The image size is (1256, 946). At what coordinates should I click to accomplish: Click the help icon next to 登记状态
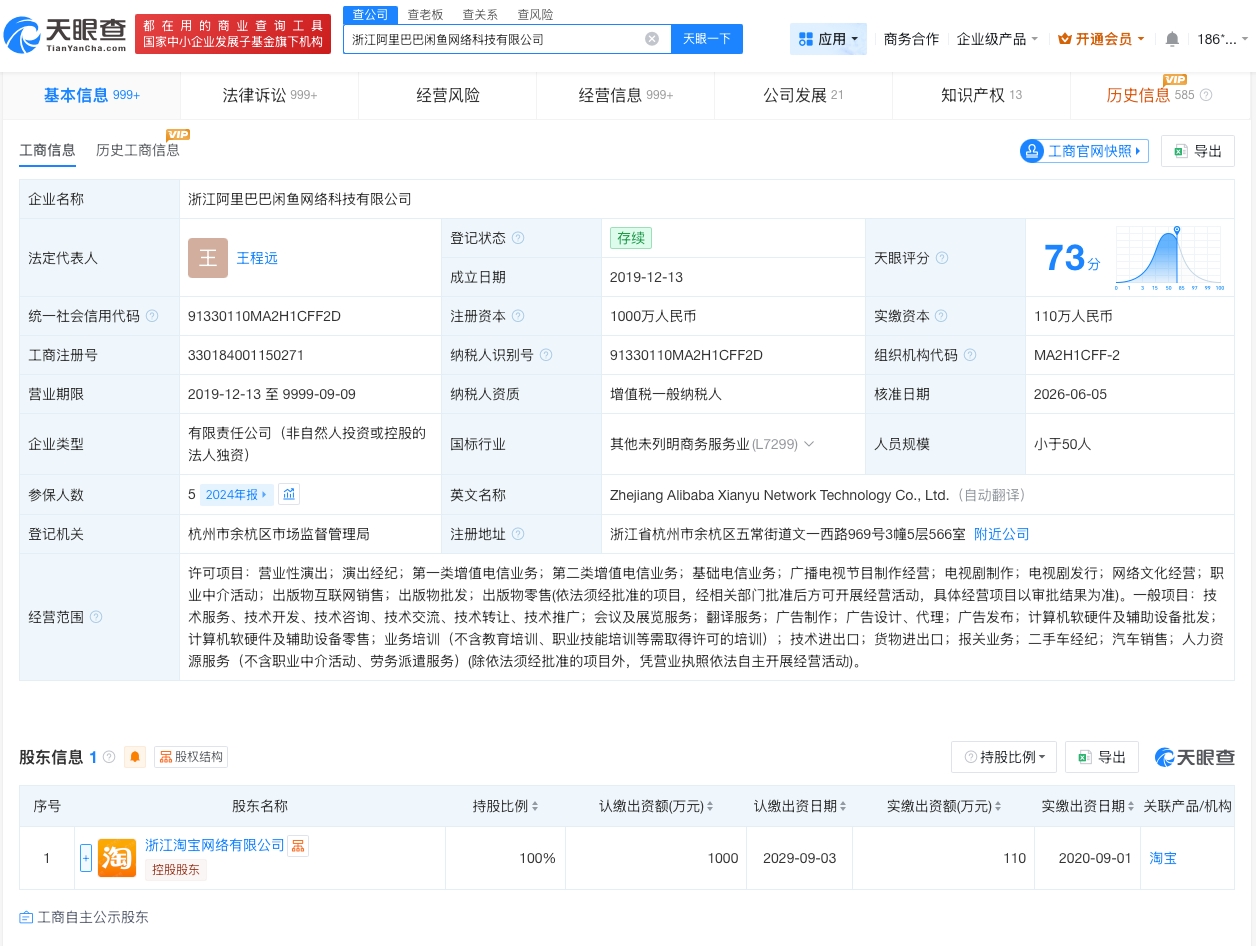pos(518,238)
